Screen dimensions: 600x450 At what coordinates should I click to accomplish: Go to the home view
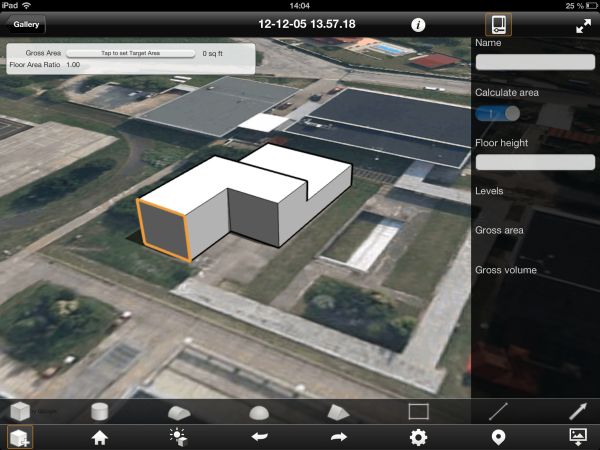(x=99, y=437)
